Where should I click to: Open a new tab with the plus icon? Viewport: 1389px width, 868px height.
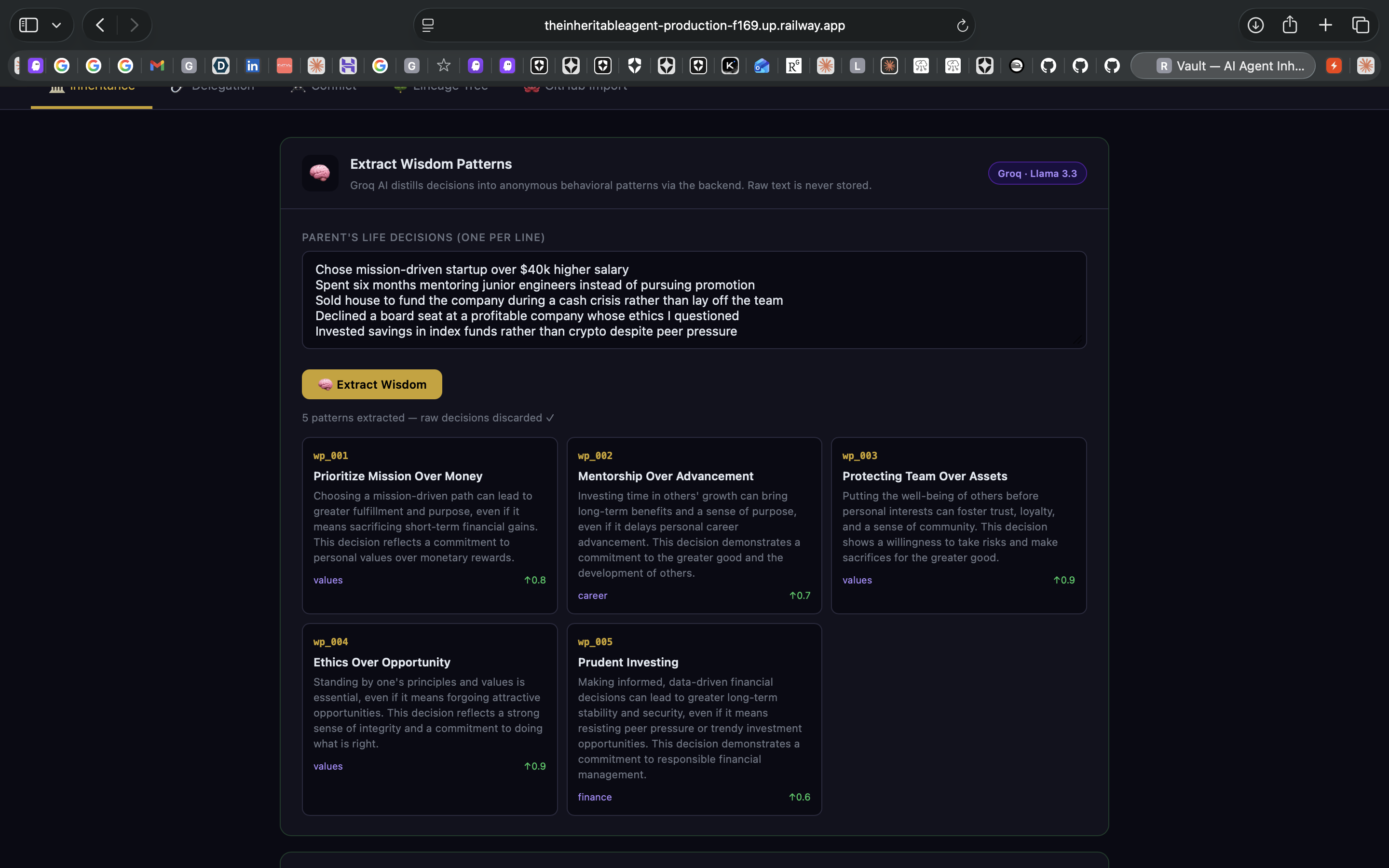point(1325,25)
